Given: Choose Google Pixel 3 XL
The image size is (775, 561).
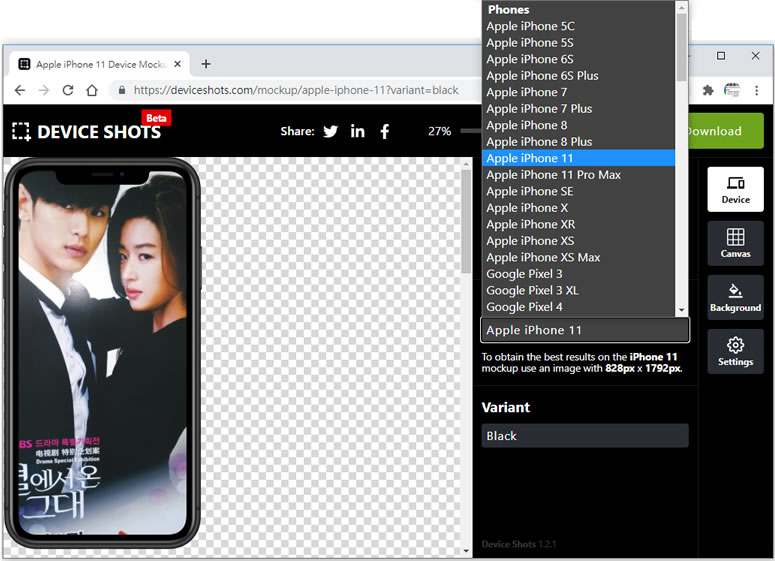Looking at the screenshot, I should pyautogui.click(x=578, y=291).
